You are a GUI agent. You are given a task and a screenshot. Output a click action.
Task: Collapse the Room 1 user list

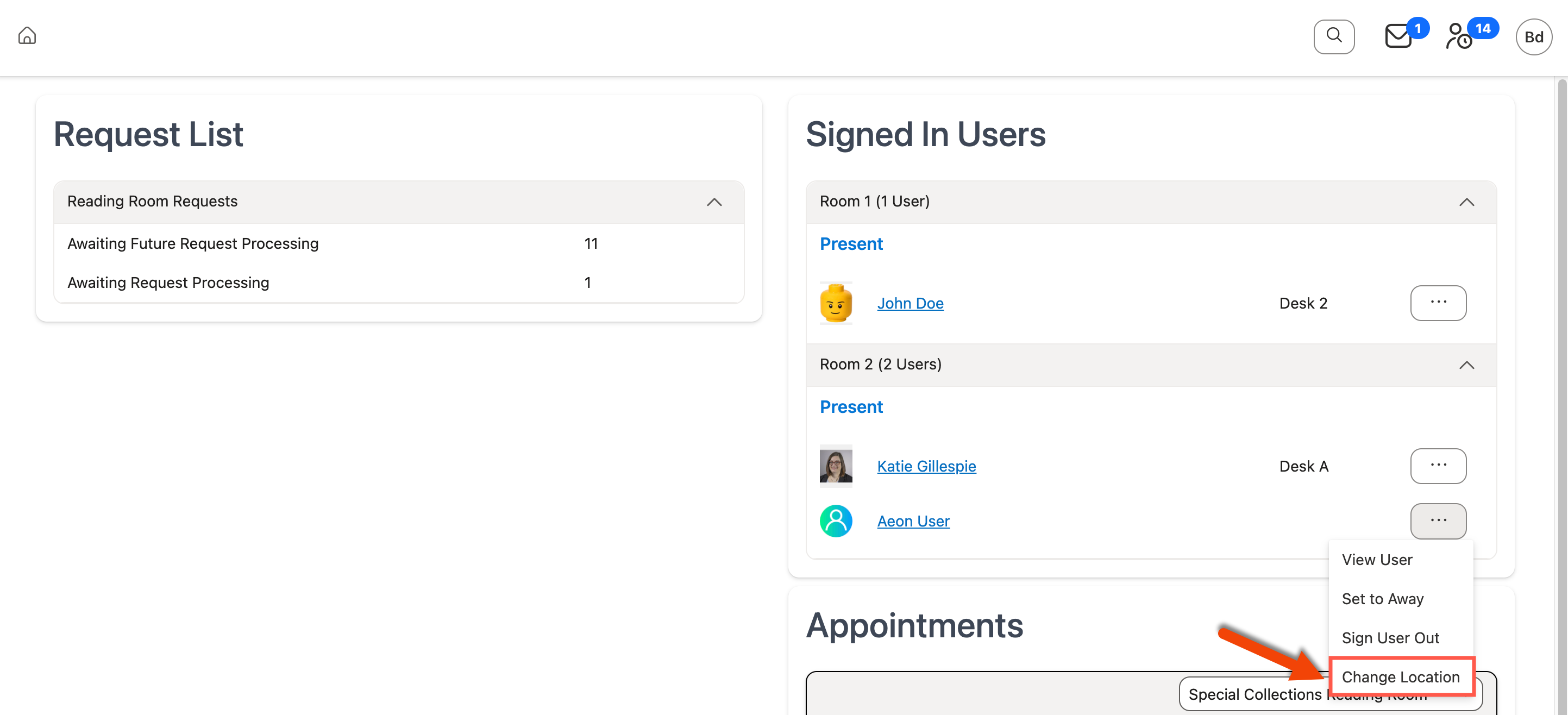(x=1466, y=202)
